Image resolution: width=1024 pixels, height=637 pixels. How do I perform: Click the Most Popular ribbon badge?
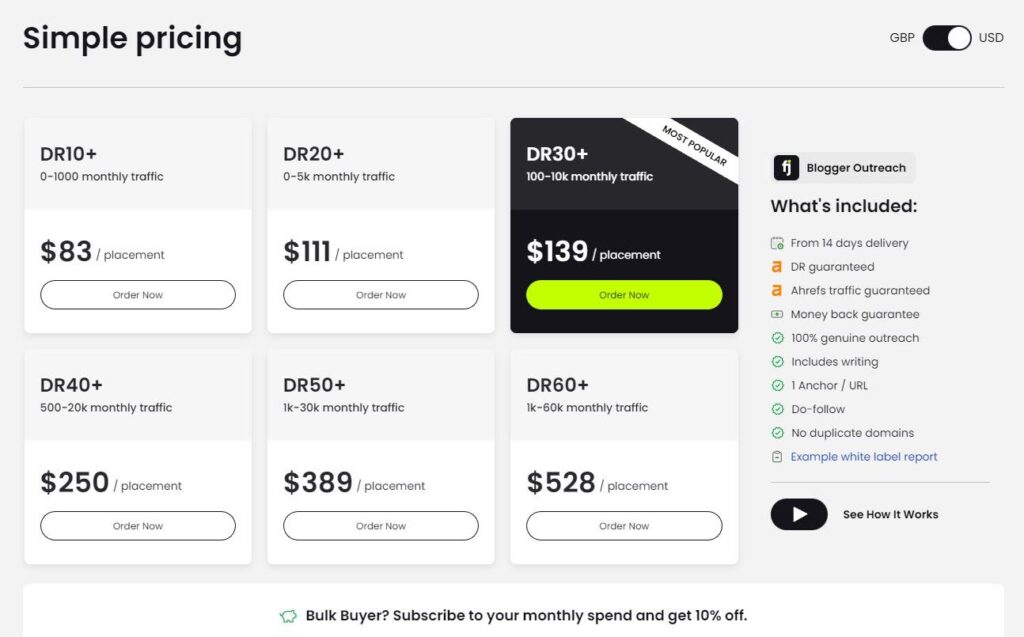694,146
